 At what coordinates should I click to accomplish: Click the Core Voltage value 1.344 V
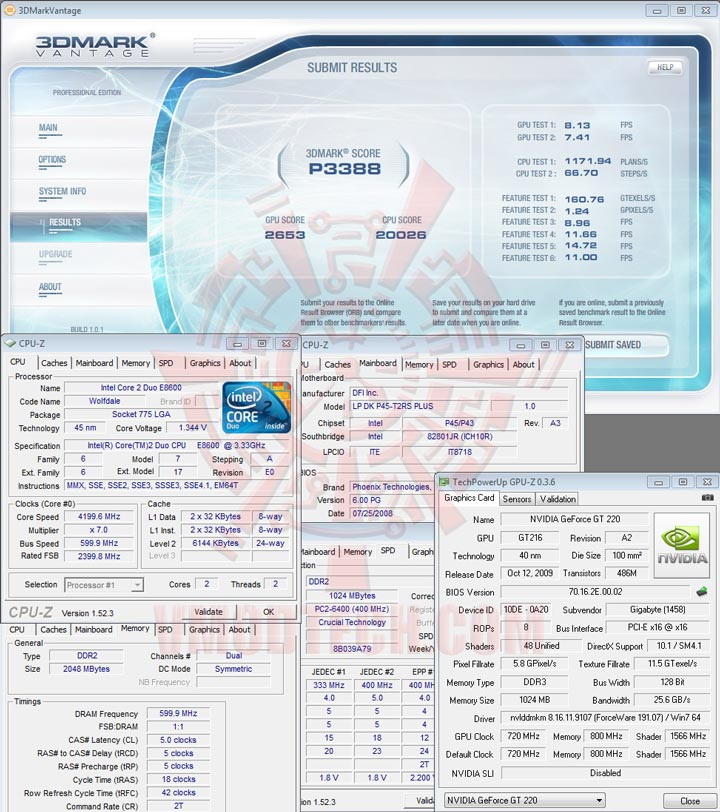(192, 428)
